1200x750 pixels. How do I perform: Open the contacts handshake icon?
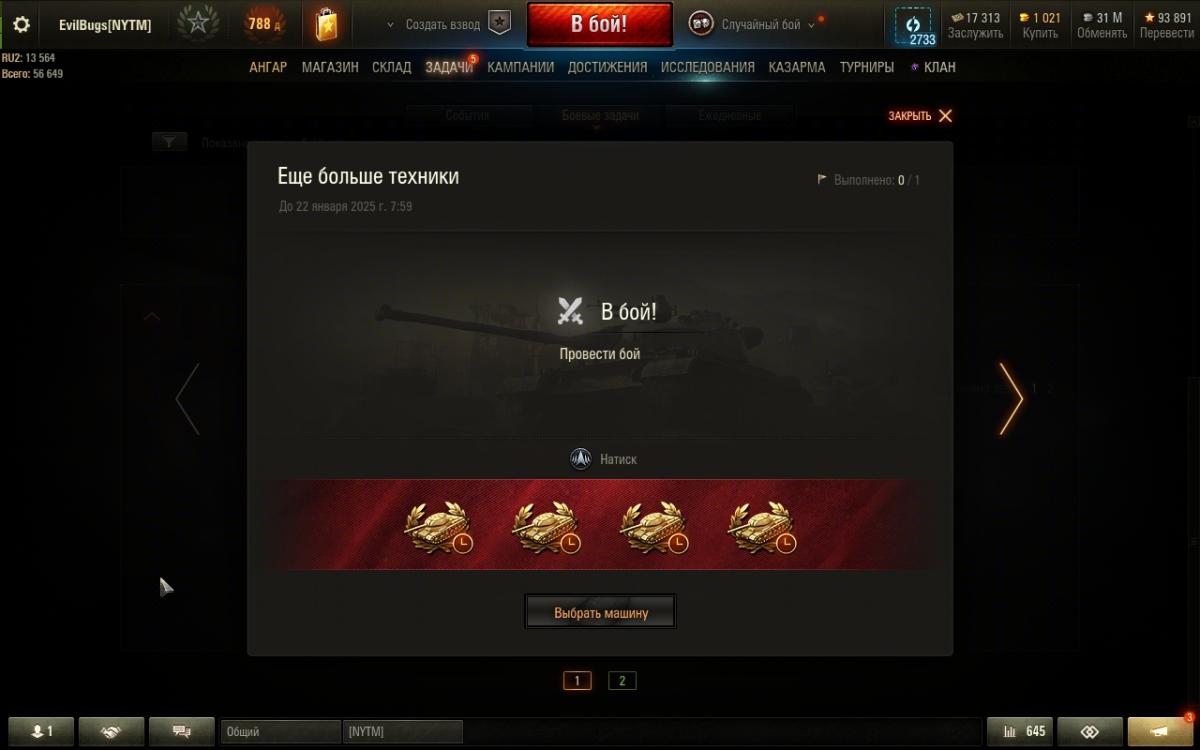(111, 731)
